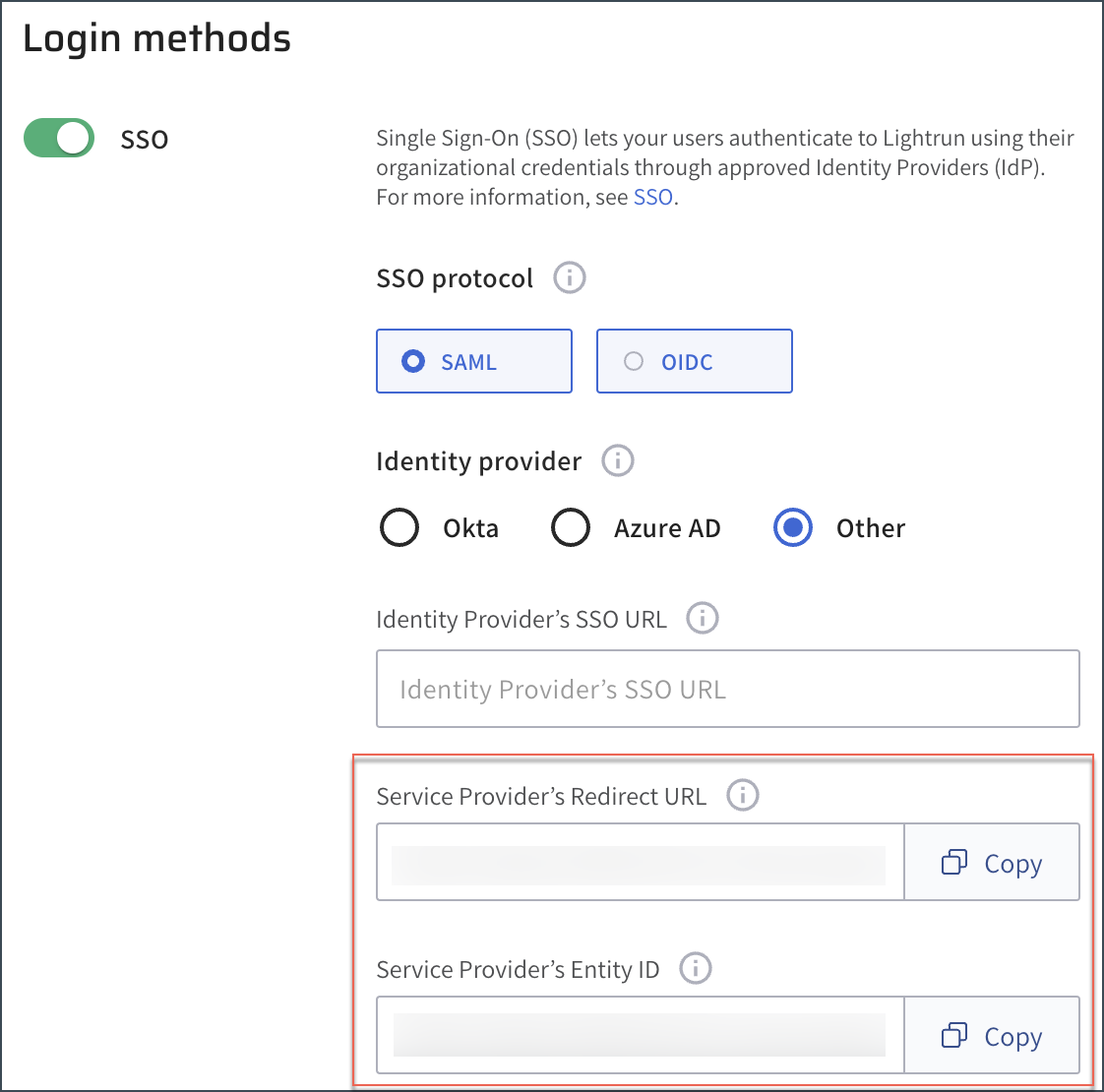Click the Identity Provider's SSO URL input
The height and width of the screenshot is (1092, 1104).
pyautogui.click(x=727, y=689)
